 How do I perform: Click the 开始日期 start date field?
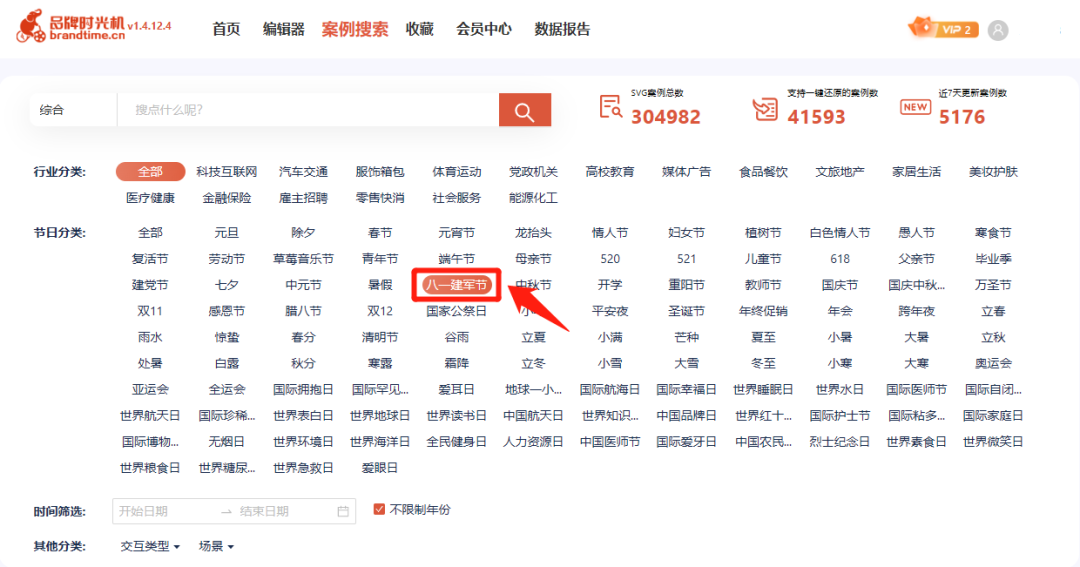click(x=164, y=511)
